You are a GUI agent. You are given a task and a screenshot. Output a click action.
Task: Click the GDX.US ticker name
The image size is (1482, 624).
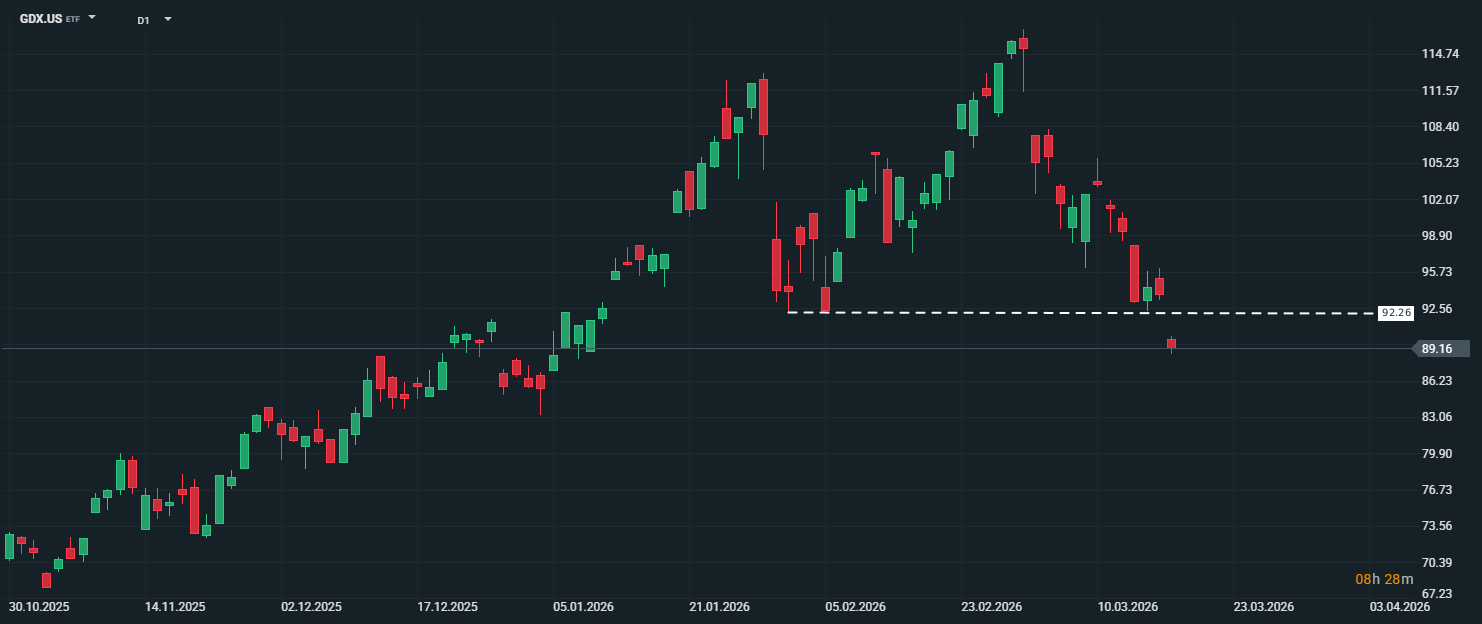click(x=40, y=19)
